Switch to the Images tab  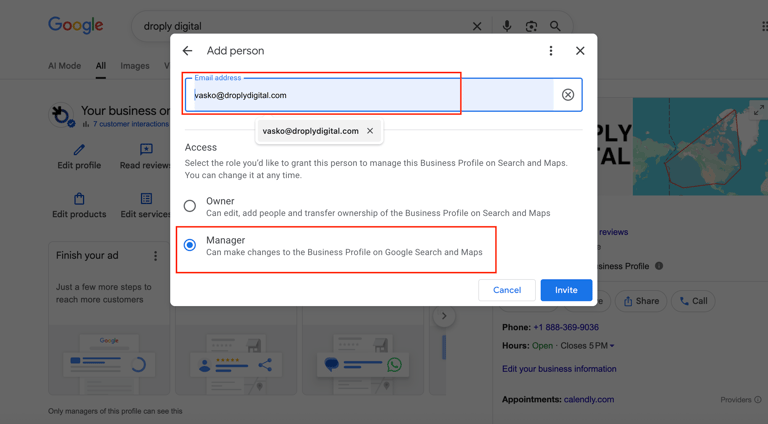click(135, 66)
